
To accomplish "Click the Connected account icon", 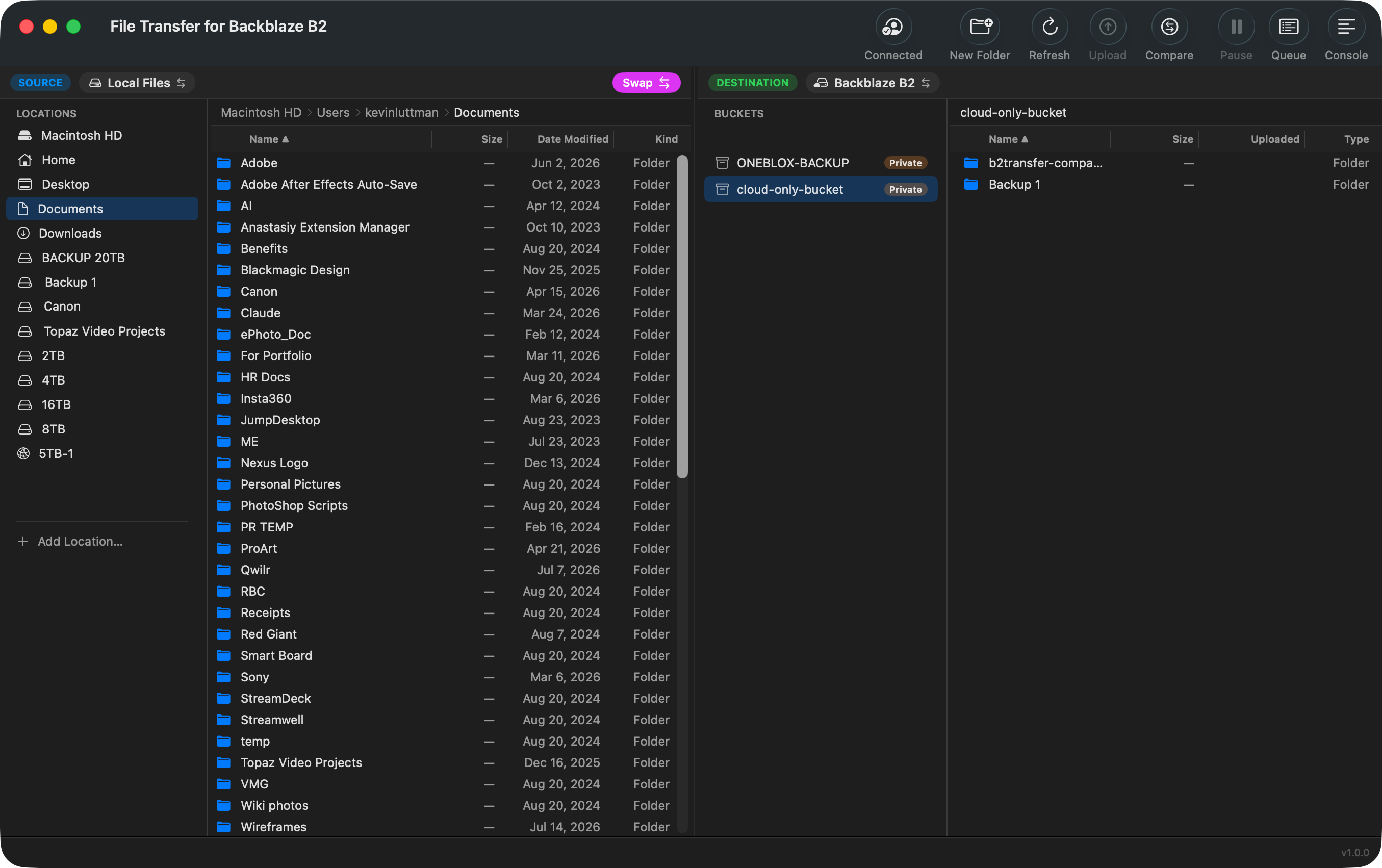I will point(893,27).
